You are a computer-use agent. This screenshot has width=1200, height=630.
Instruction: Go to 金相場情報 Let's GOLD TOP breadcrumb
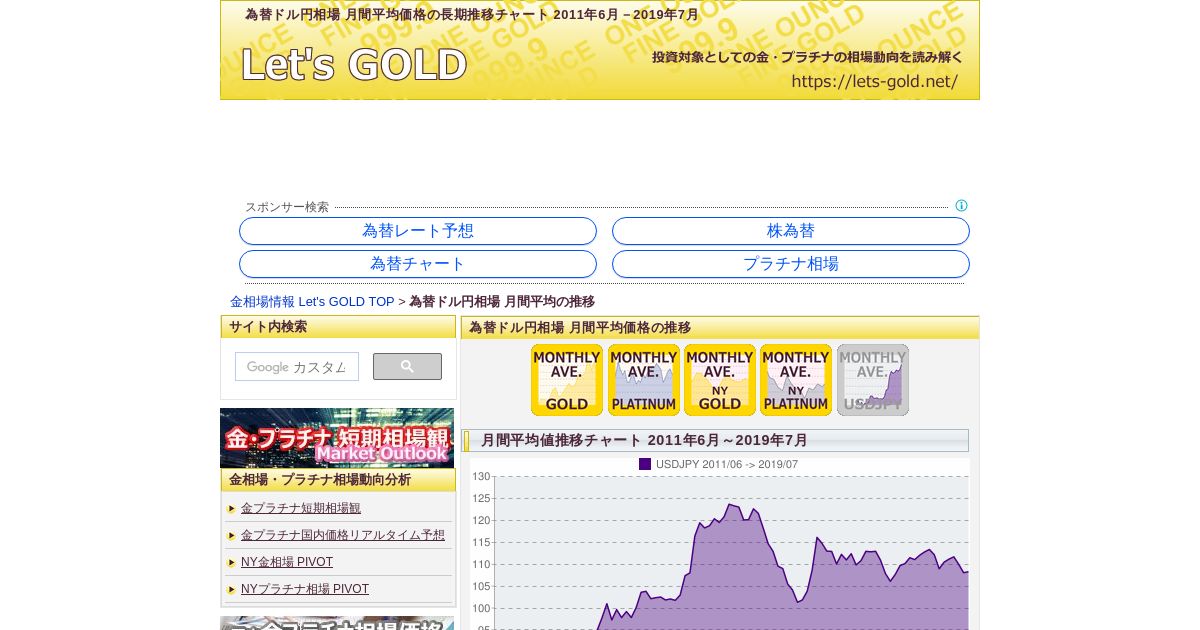(x=312, y=302)
